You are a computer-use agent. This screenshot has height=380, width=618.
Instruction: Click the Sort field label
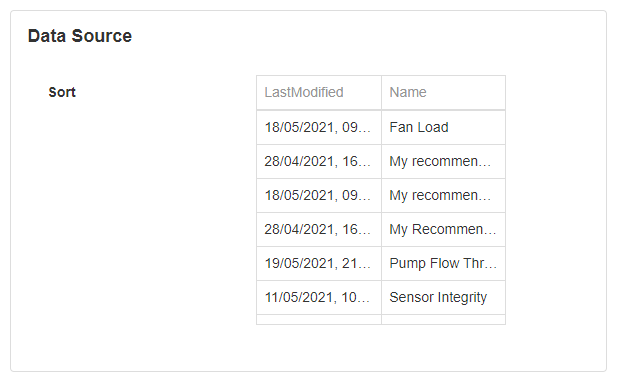point(62,92)
